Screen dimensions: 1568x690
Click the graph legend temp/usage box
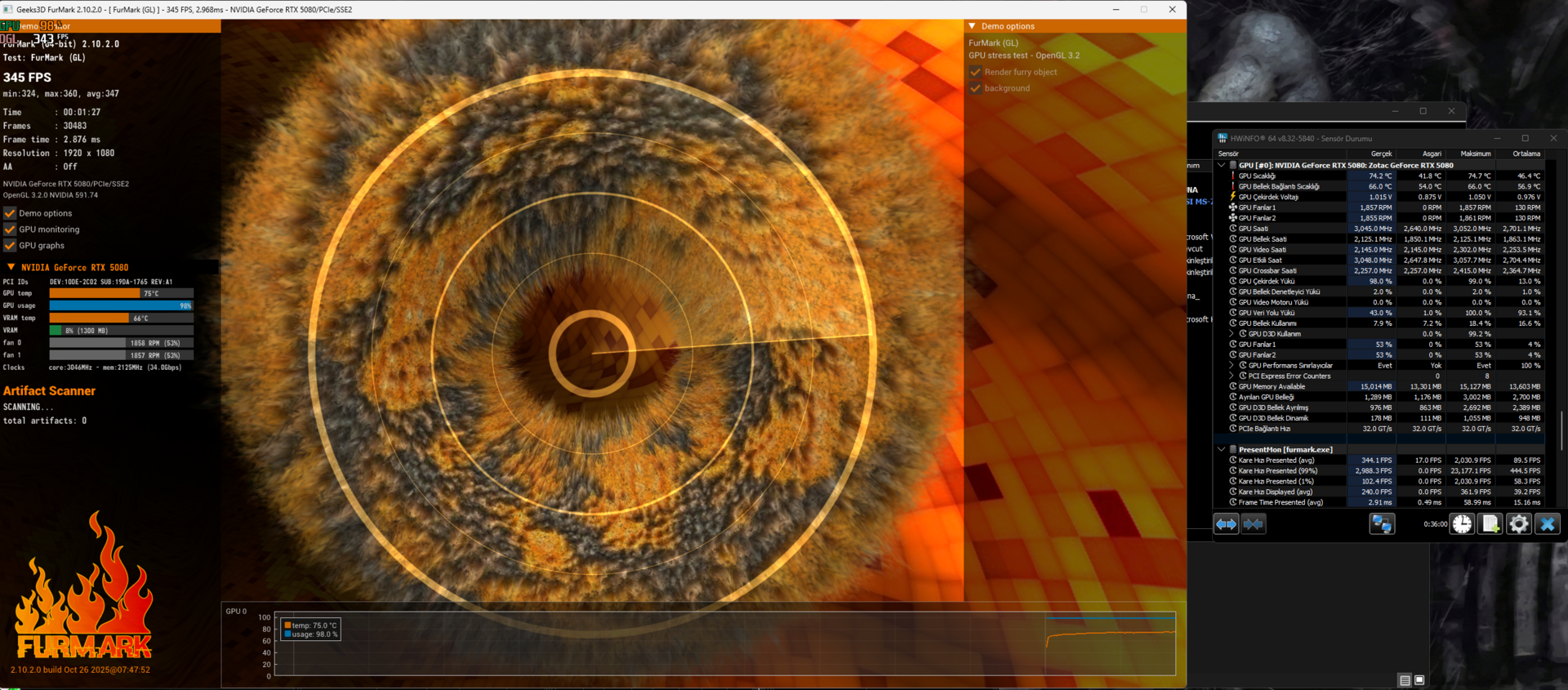pos(311,630)
